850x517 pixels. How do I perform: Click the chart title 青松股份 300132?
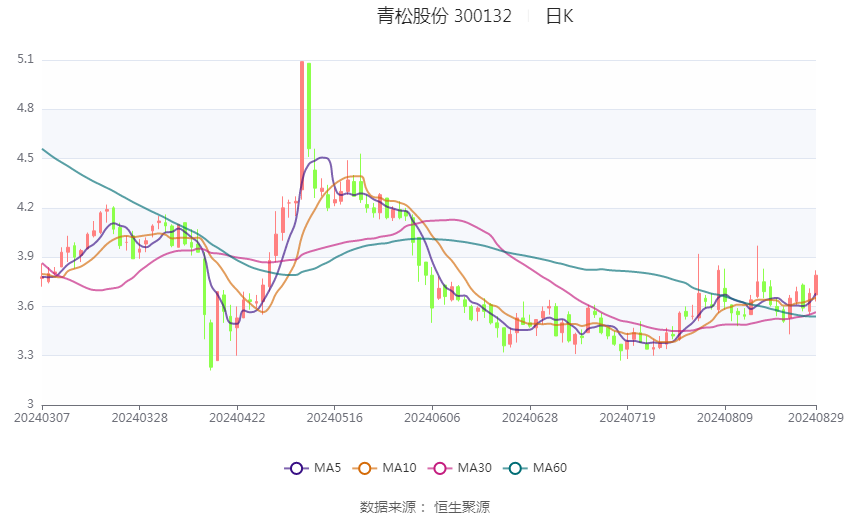click(444, 16)
